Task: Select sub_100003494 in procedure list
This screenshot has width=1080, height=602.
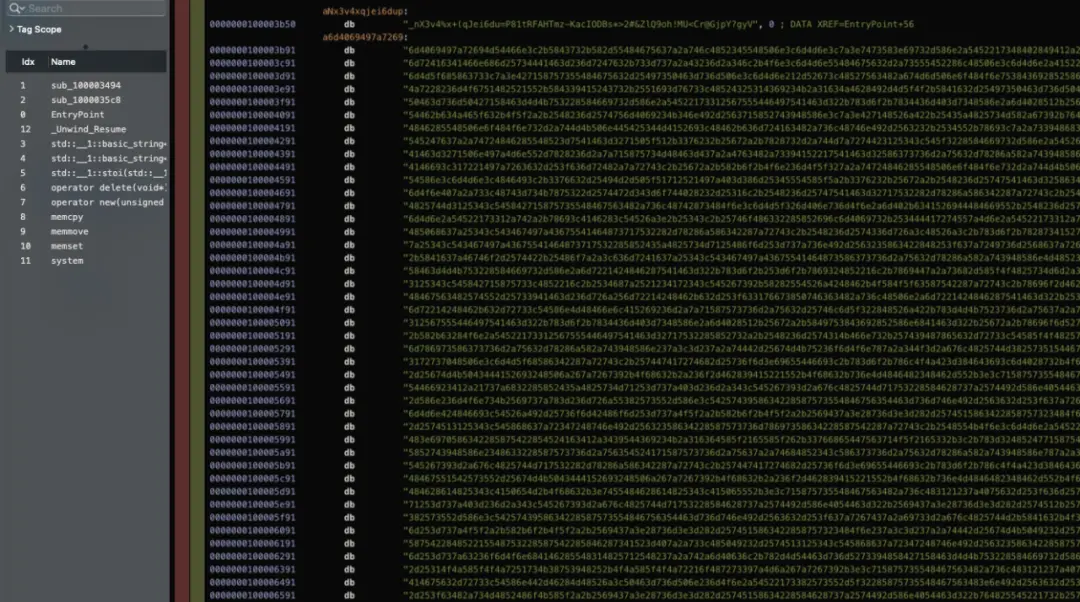Action: tap(86, 85)
